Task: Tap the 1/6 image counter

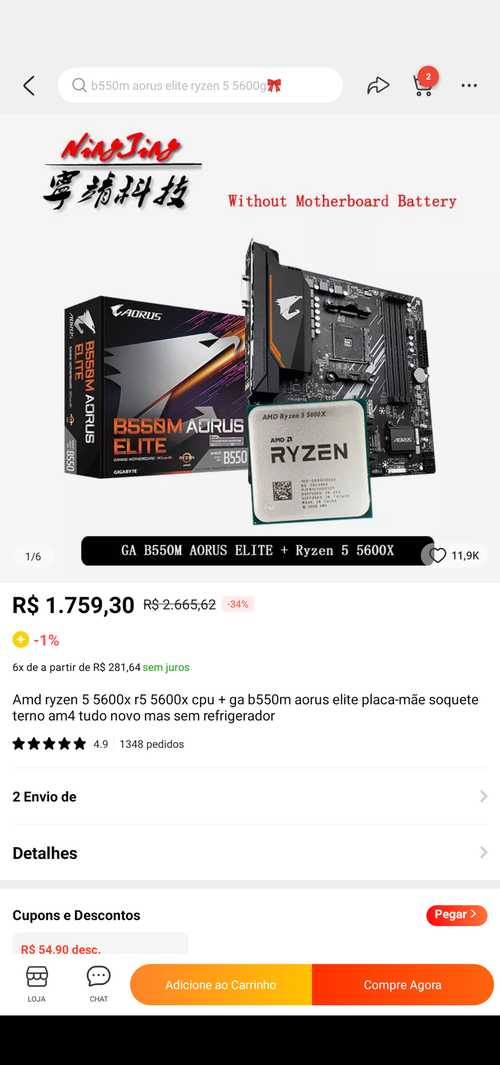Action: click(x=33, y=556)
